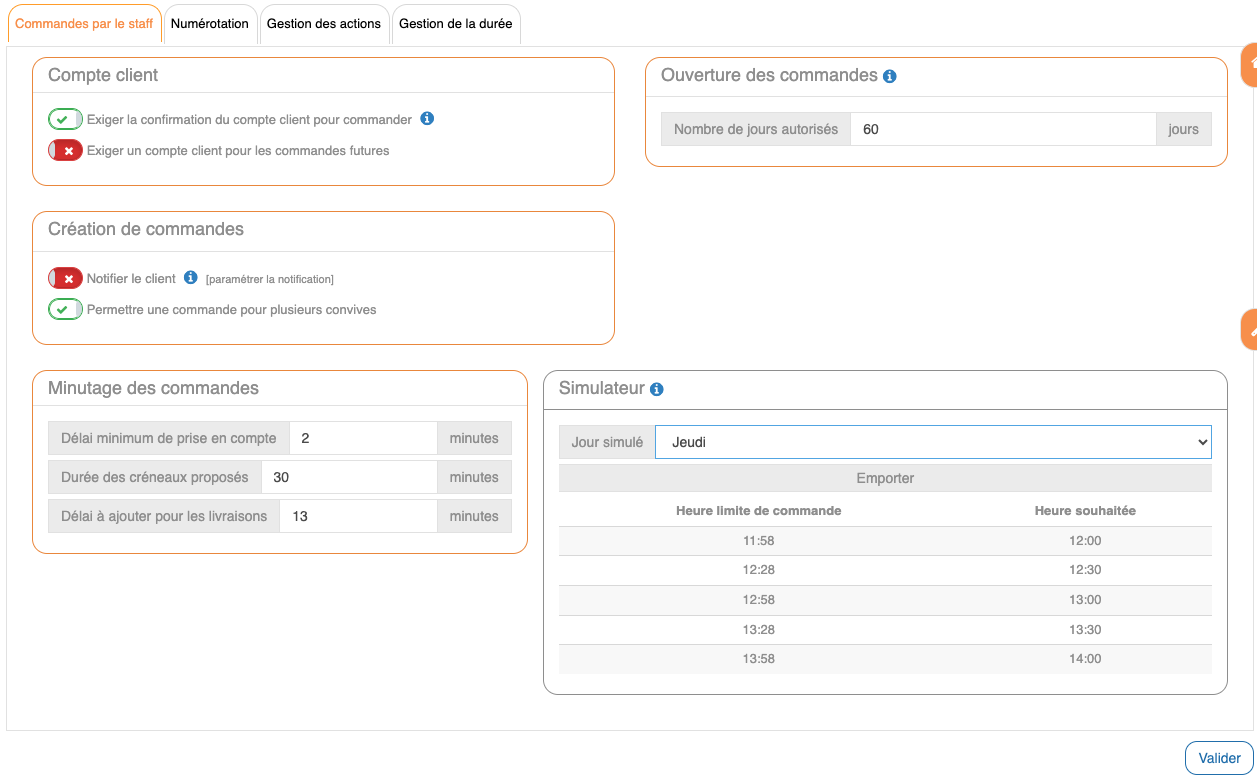Enable Exiger un compte client pour commandes futures
Screen dimensions: 1257x781
tap(65, 151)
